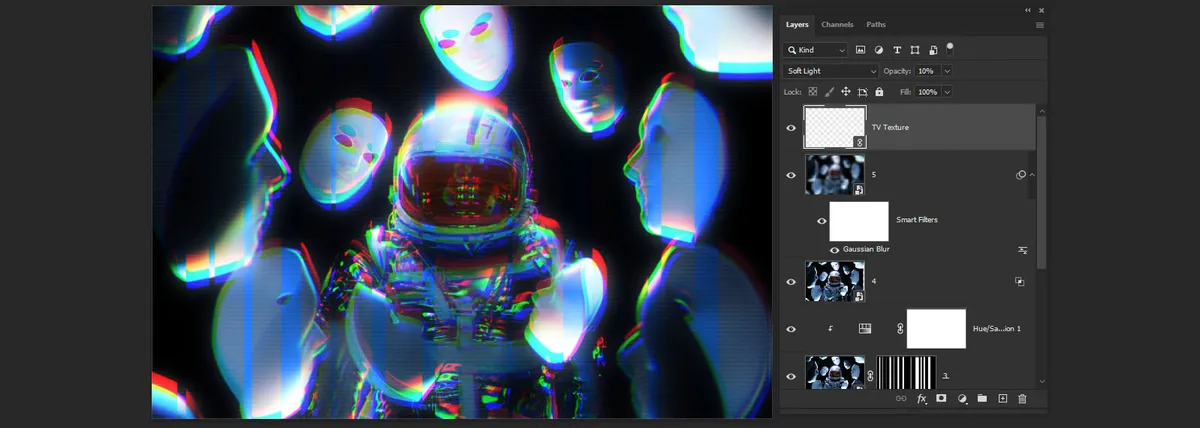Viewport: 1200px width, 428px height.
Task: Select the Smart Filters mask thumbnail
Action: point(859,221)
